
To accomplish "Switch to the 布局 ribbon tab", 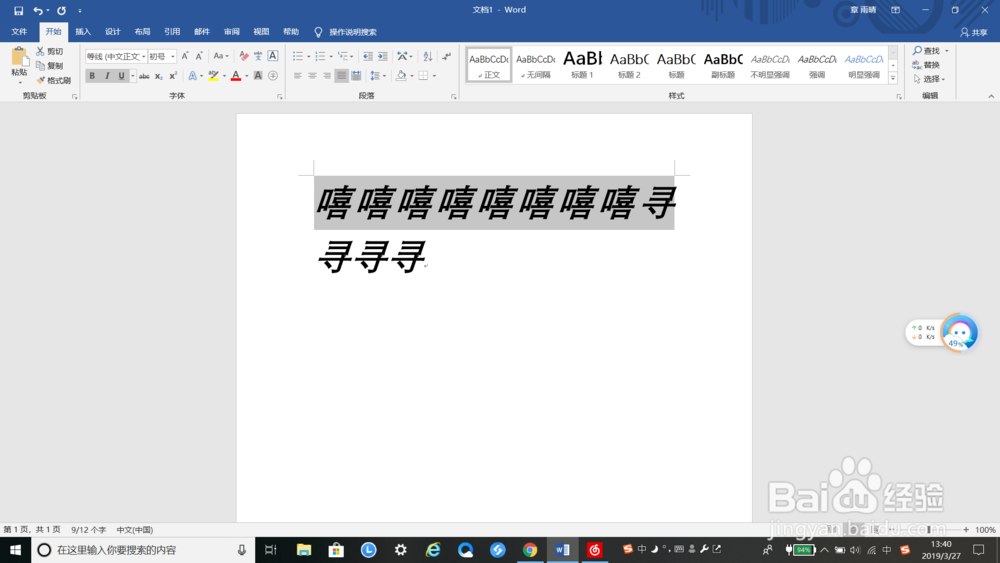I will click(142, 32).
